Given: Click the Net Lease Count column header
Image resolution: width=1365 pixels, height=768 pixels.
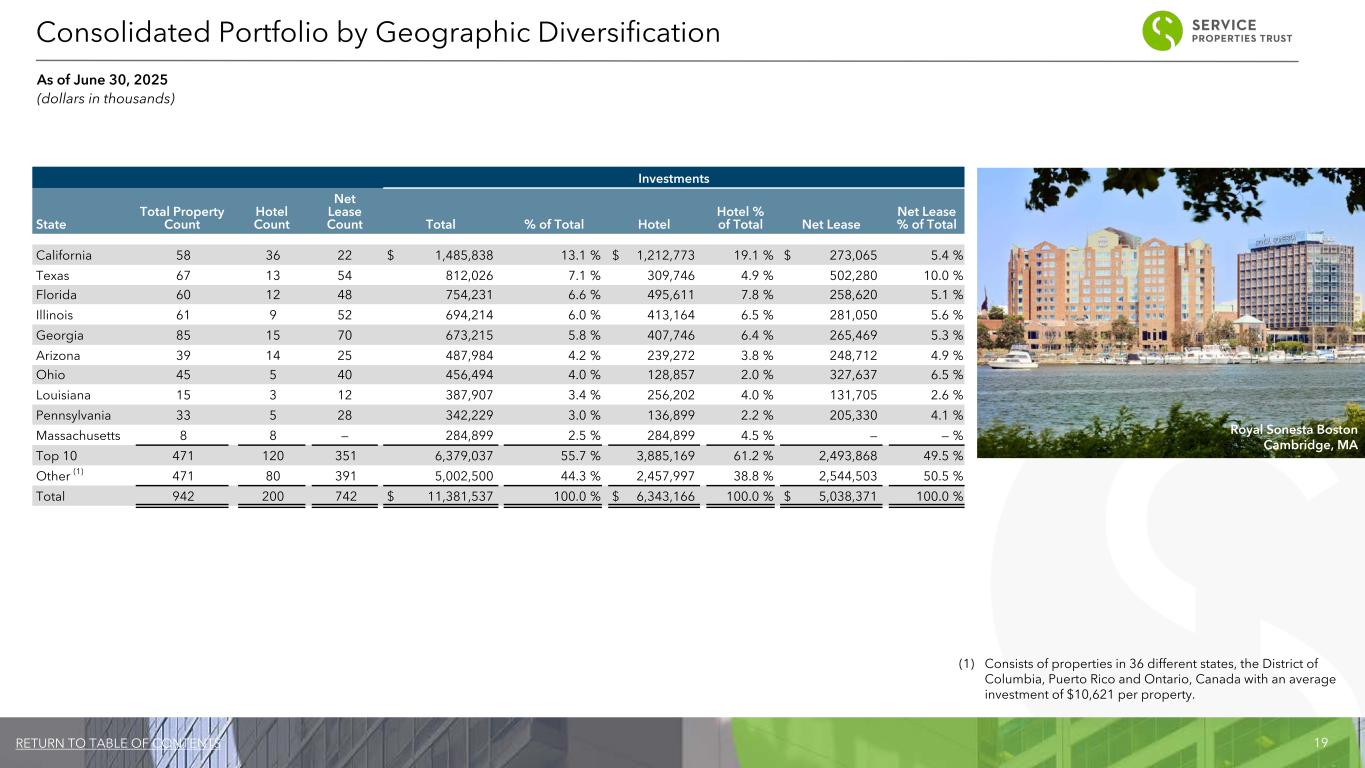Looking at the screenshot, I should [345, 211].
